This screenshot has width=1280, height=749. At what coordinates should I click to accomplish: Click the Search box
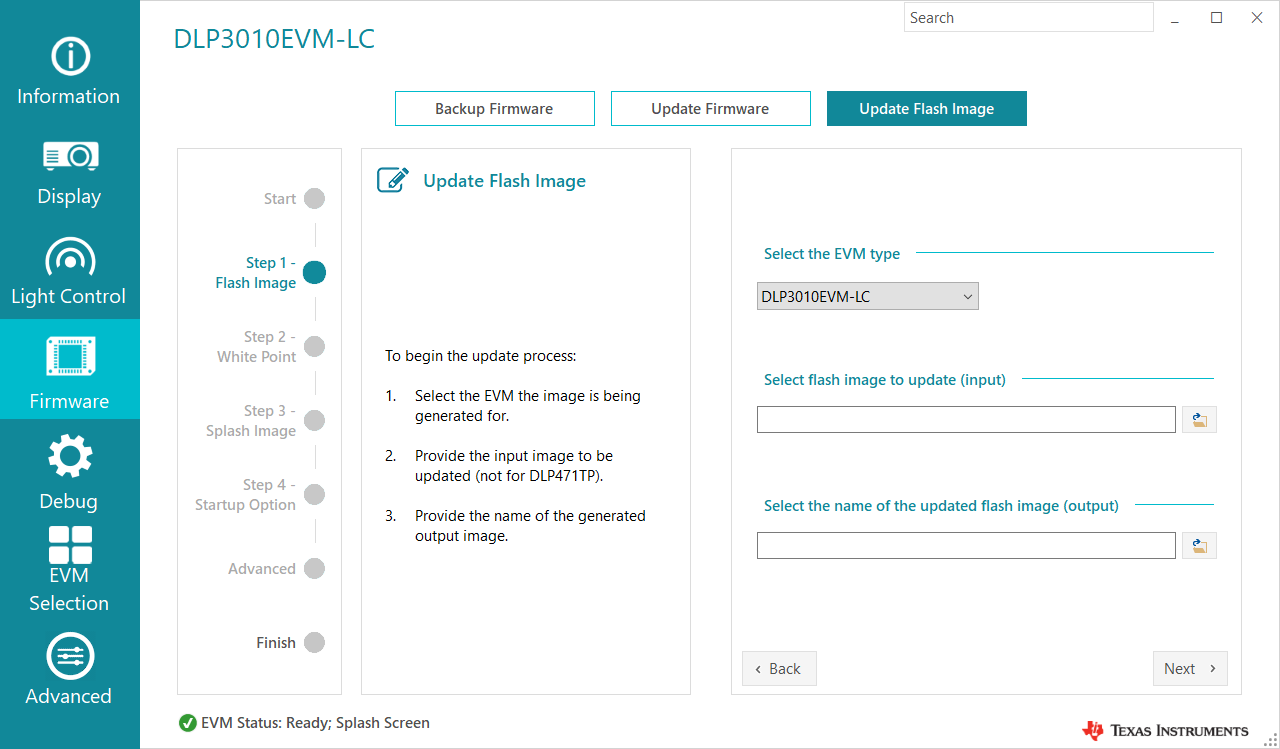tap(1028, 18)
